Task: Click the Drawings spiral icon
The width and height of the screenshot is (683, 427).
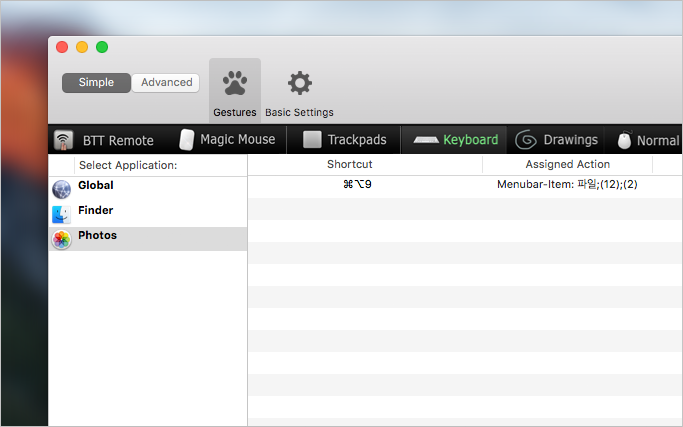Action: pos(525,140)
